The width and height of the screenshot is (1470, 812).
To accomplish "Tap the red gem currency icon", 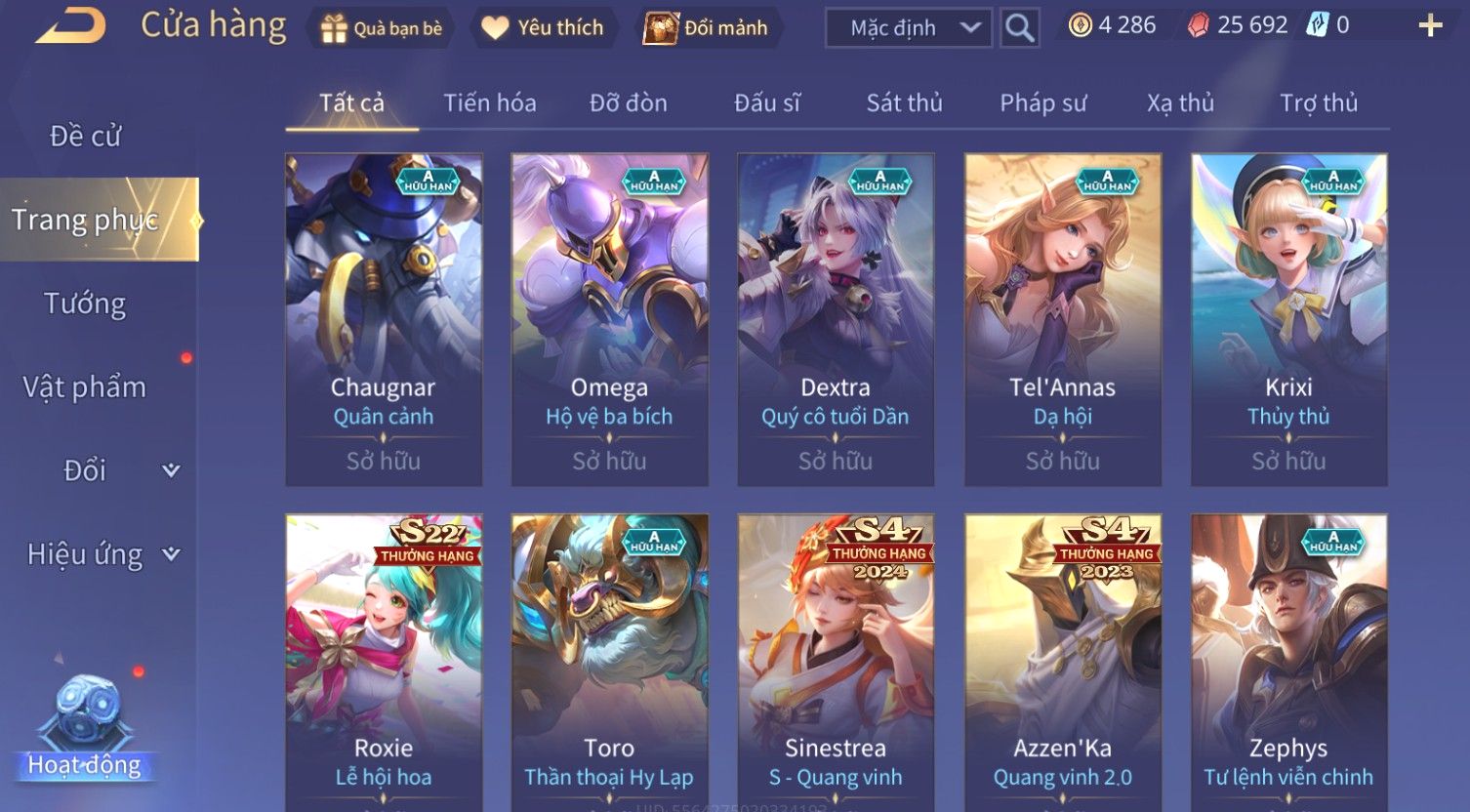I will pos(1198,25).
